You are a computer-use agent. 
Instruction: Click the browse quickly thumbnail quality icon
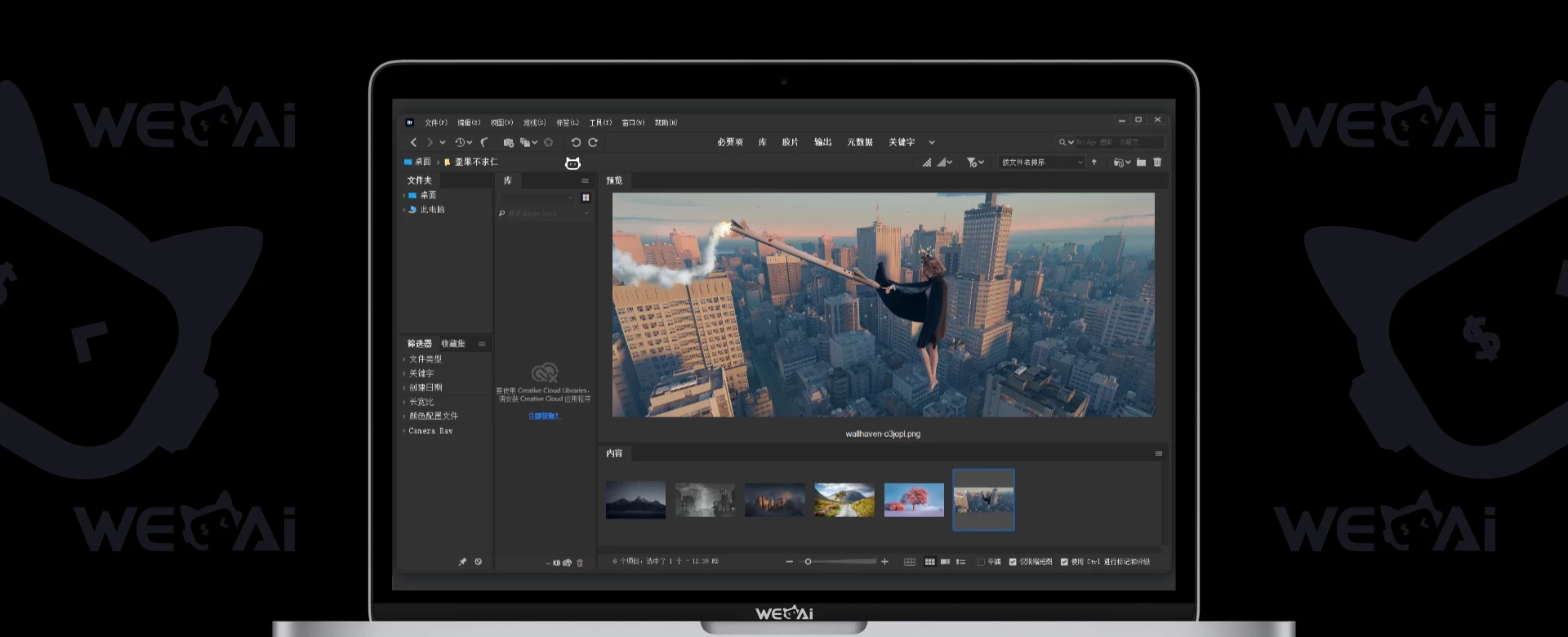[926, 163]
